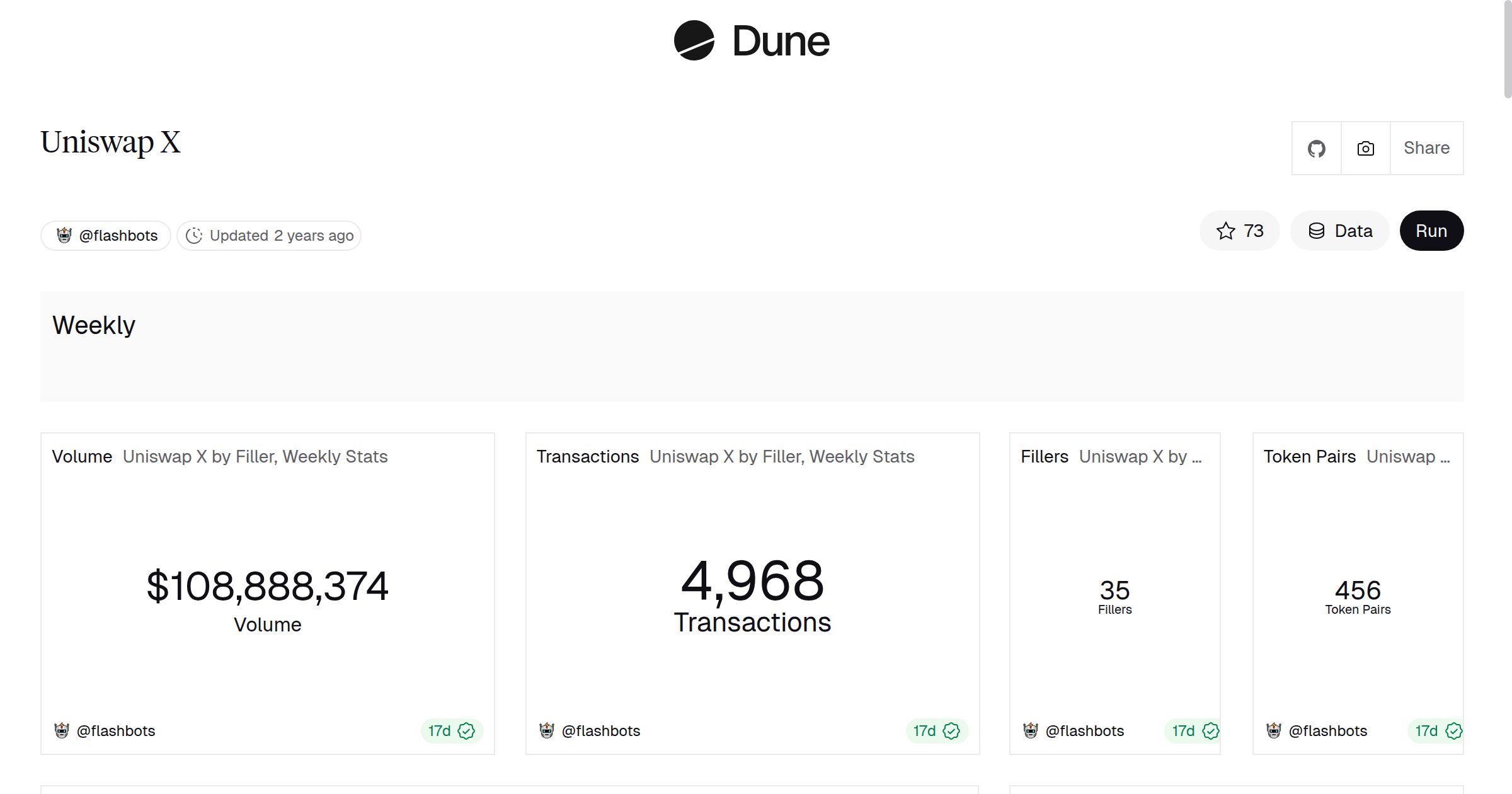Click the flashbots robot avatar next to the dashboard title
The width and height of the screenshot is (1512, 794).
tap(64, 235)
